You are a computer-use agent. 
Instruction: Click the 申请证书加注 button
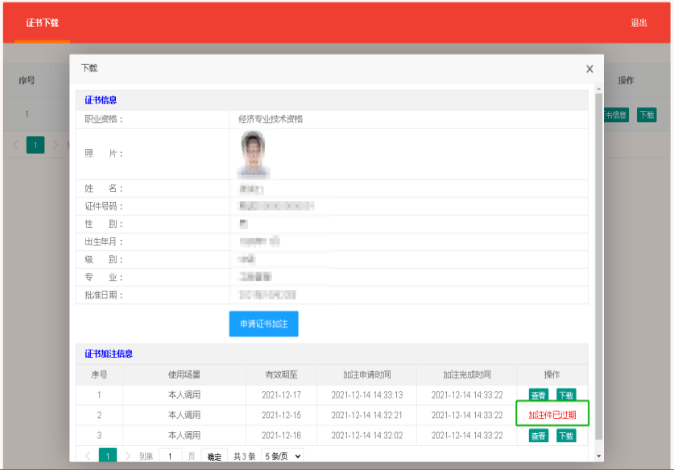click(263, 324)
